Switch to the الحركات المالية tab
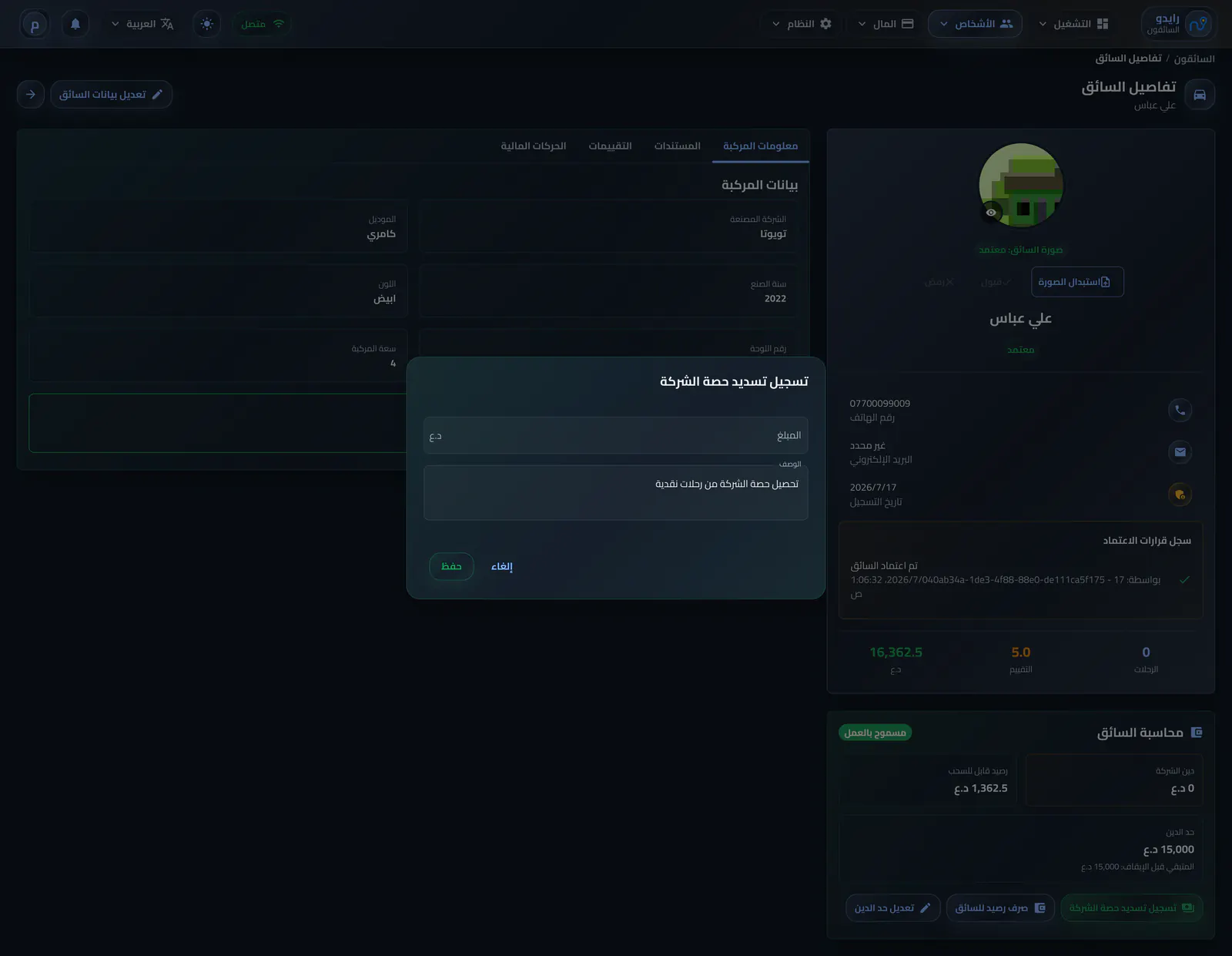Viewport: 1232px width, 956px height. (534, 146)
